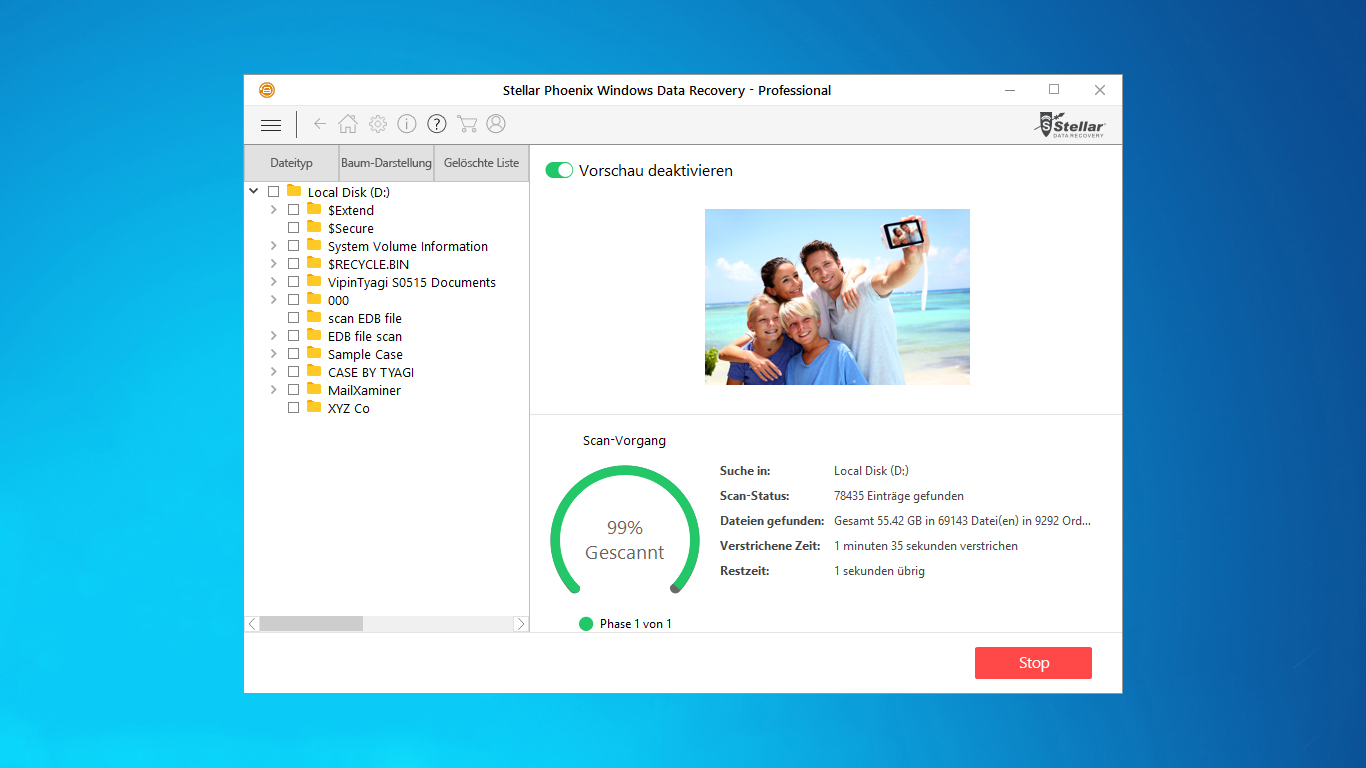Click the scrollbar left arrow
The height and width of the screenshot is (768, 1366).
pos(252,624)
